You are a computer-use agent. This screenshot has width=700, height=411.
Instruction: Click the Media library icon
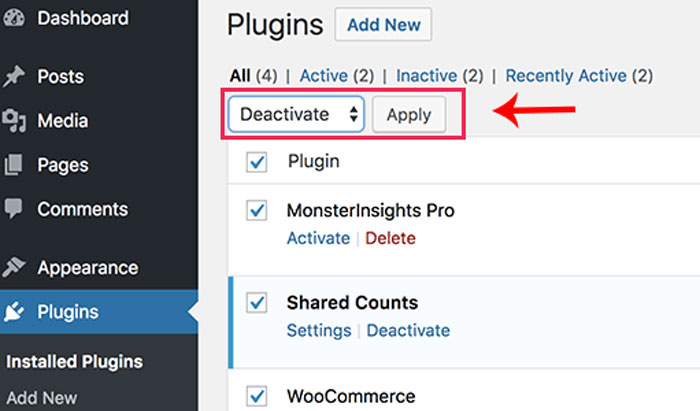coord(14,121)
